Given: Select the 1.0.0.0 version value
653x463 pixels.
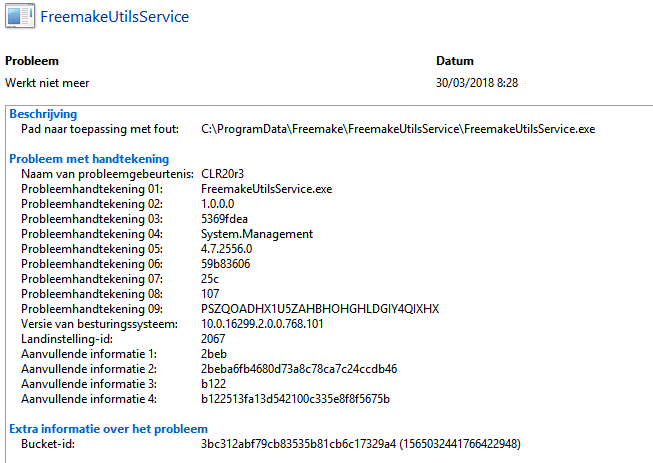Looking at the screenshot, I should point(219,204).
